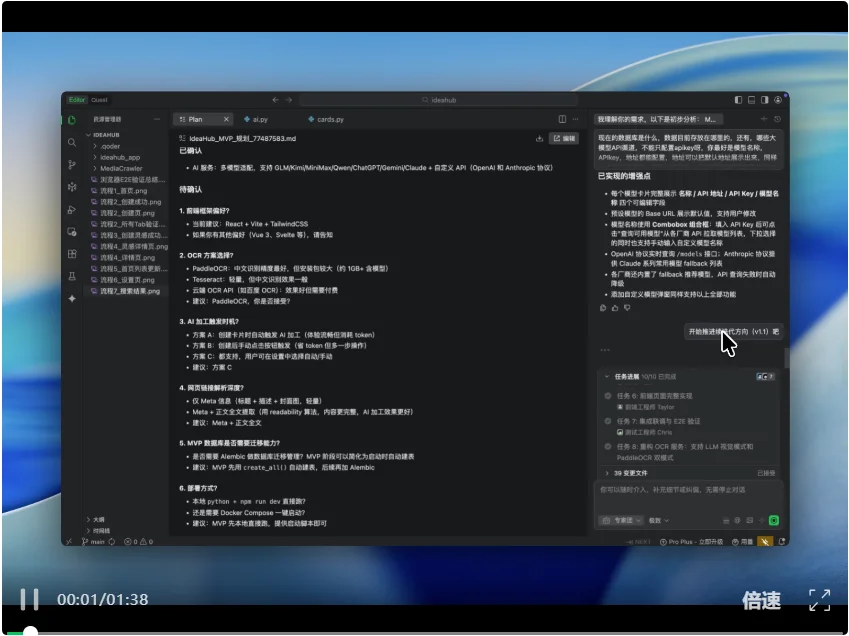Open the Search view in the activity bar

(72, 143)
